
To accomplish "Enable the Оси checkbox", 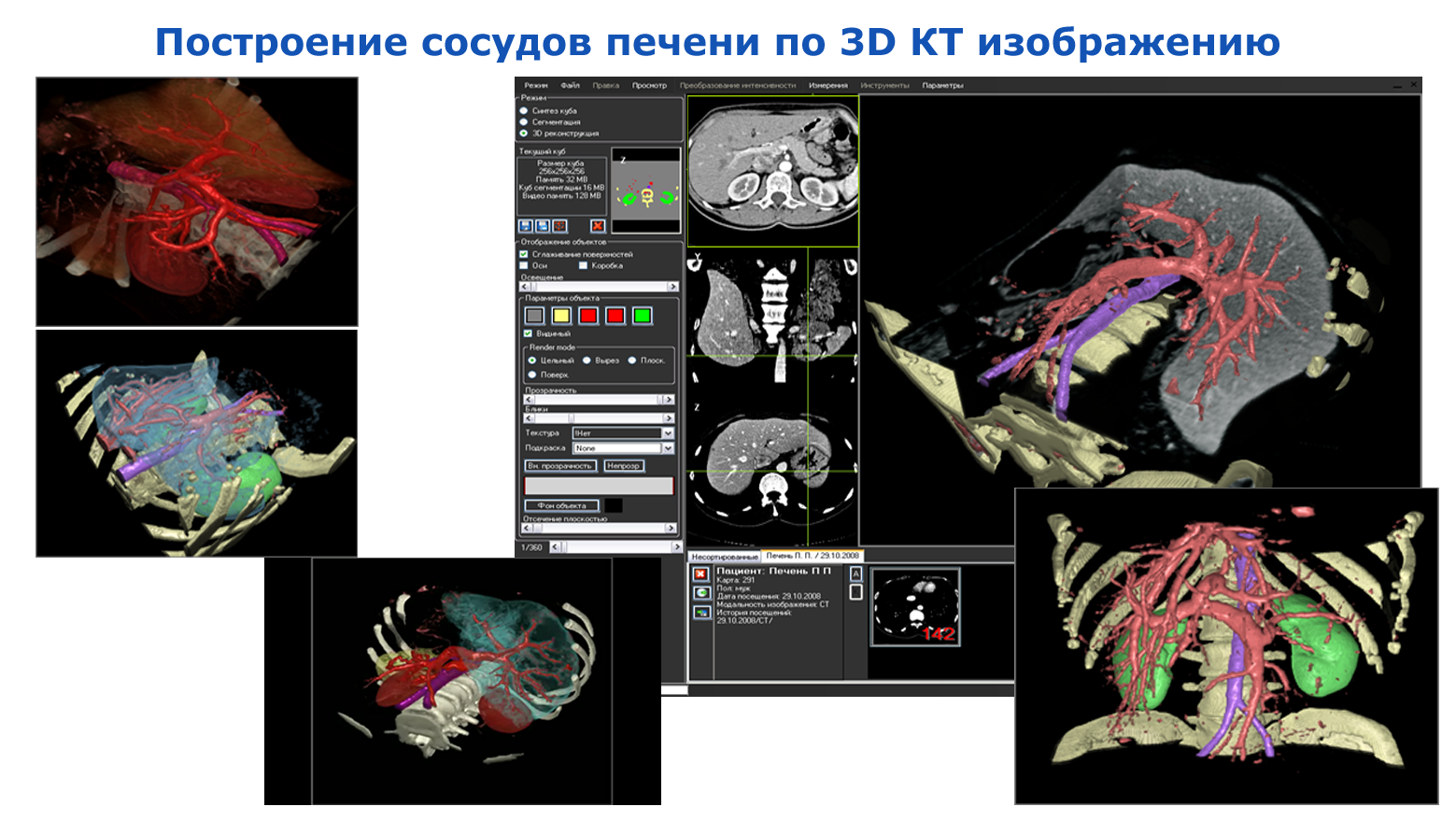I will (x=524, y=265).
